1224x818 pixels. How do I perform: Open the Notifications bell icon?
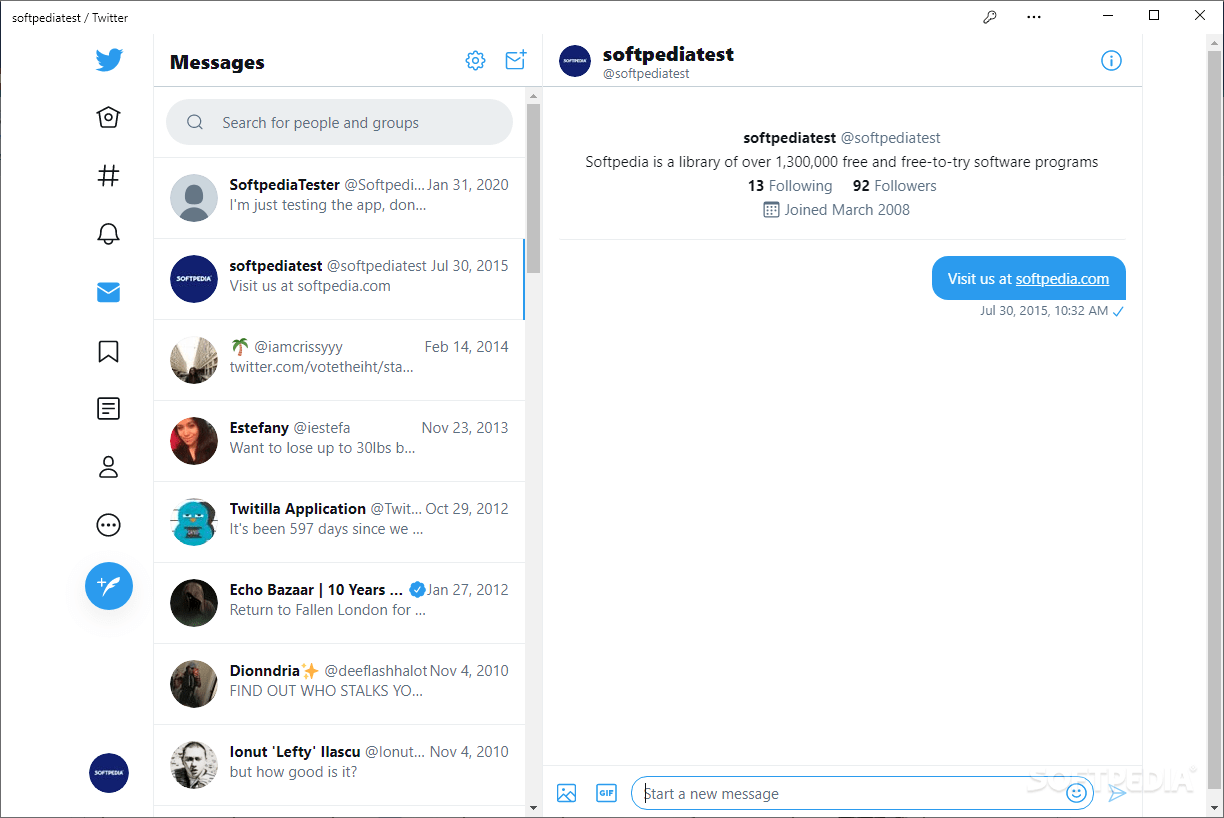pos(109,234)
